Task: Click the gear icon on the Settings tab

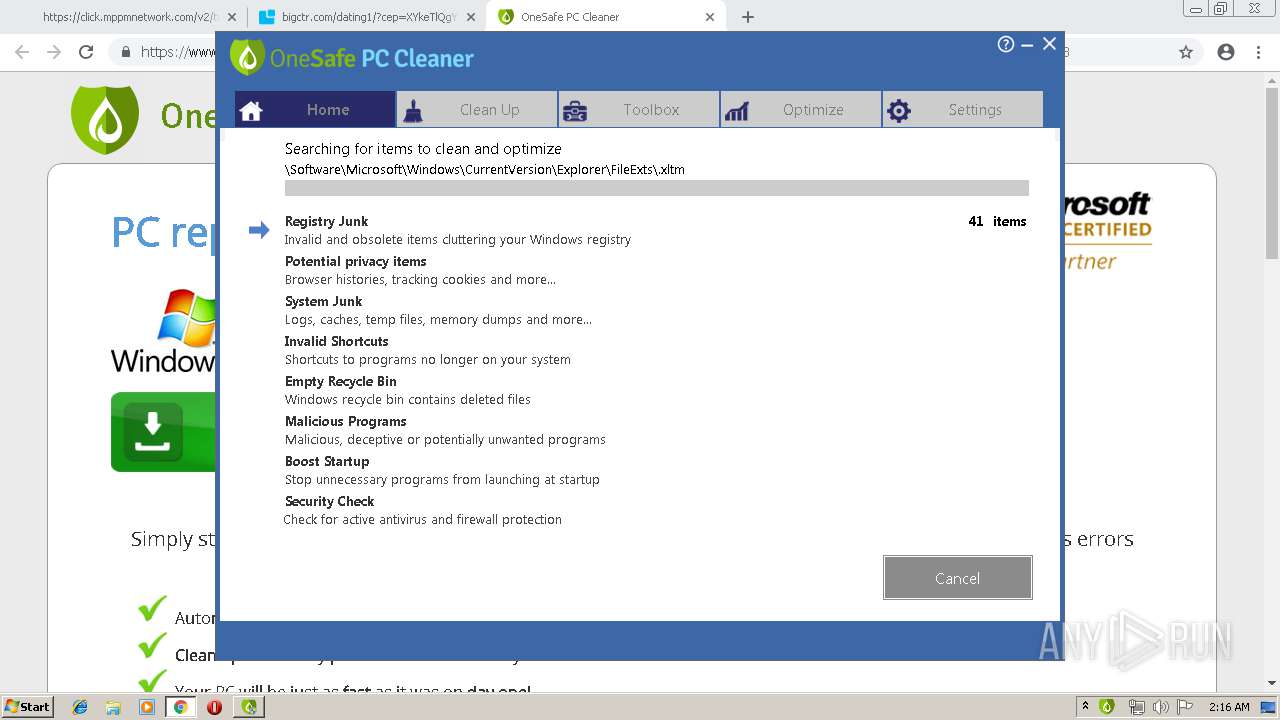Action: pos(899,111)
